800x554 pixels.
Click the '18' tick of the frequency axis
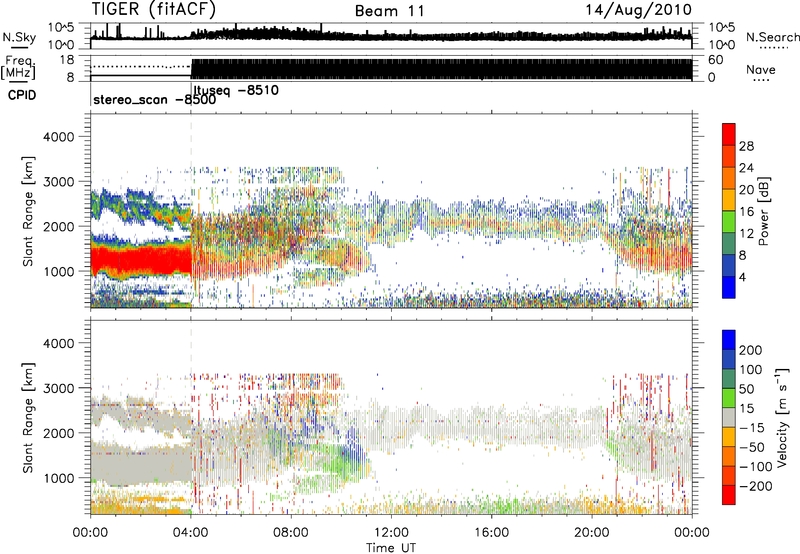pyautogui.click(x=67, y=60)
